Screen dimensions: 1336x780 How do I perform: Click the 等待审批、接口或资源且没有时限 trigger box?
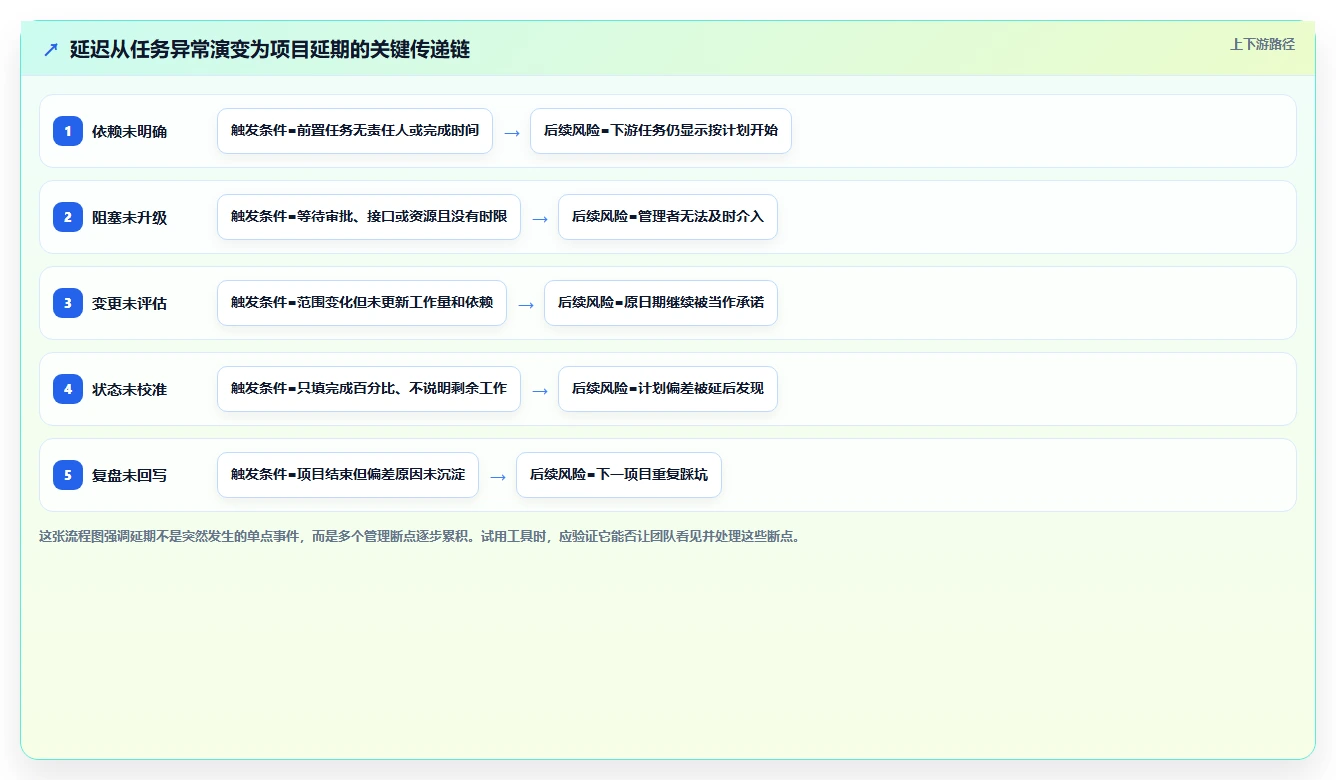[x=369, y=217]
